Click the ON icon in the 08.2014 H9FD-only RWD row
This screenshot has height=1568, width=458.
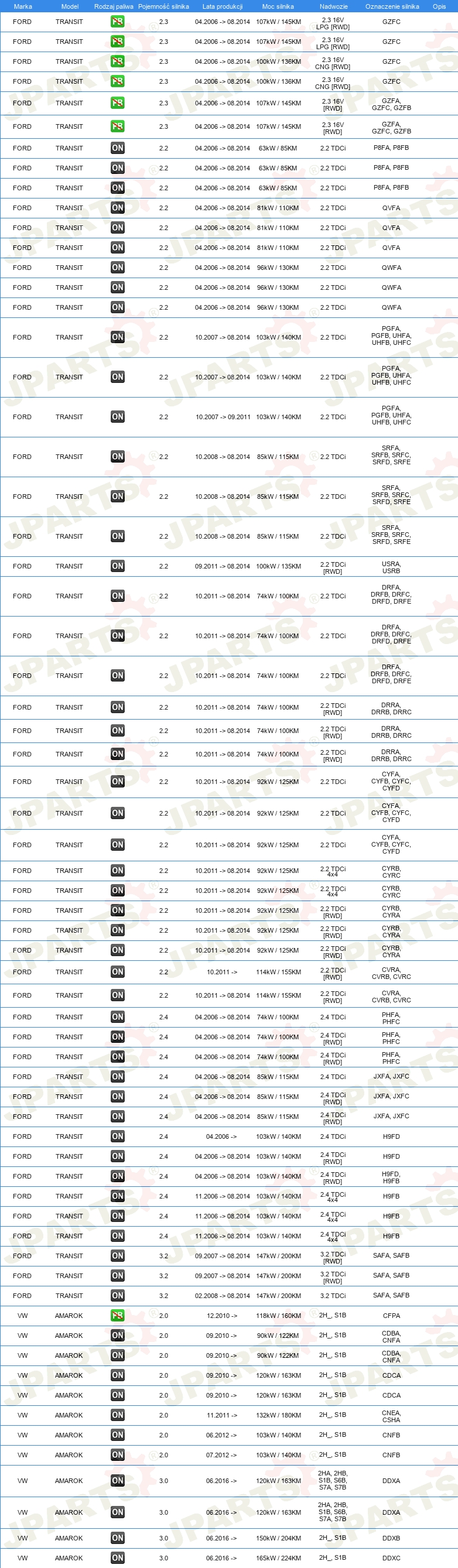[118, 1156]
